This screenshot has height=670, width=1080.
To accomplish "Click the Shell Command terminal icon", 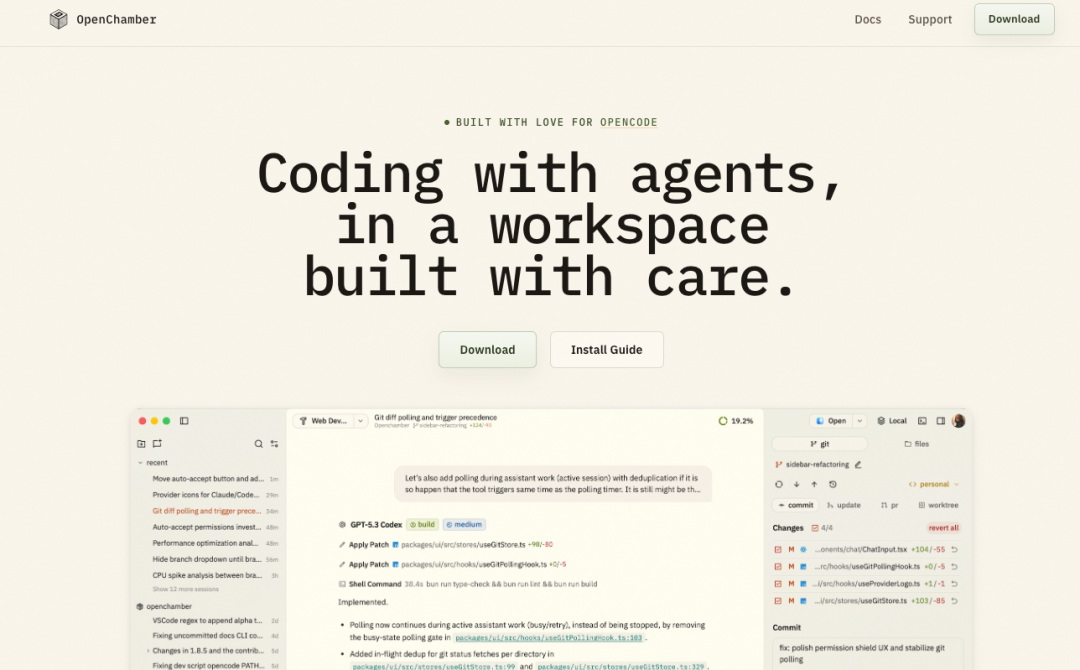I will tap(342, 584).
